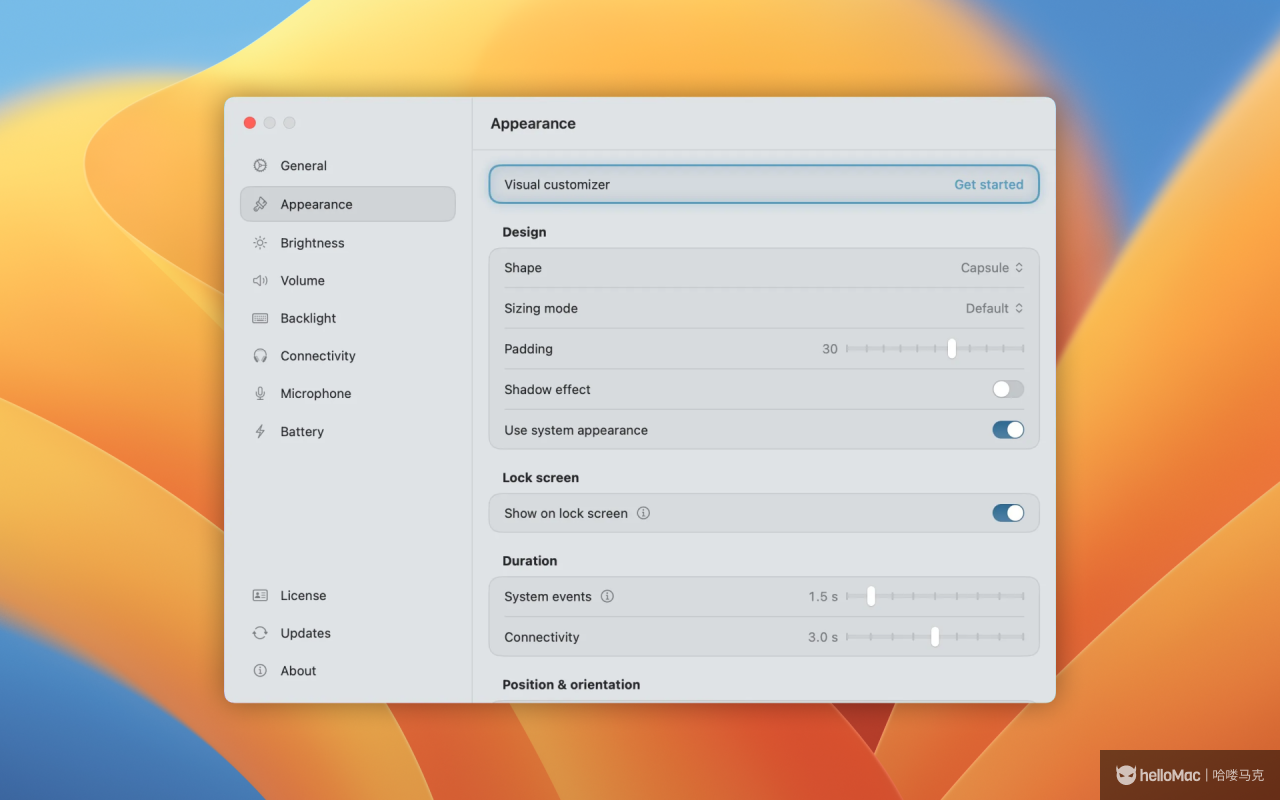Click the License card icon
Viewport: 1280px width, 800px height.
[260, 595]
